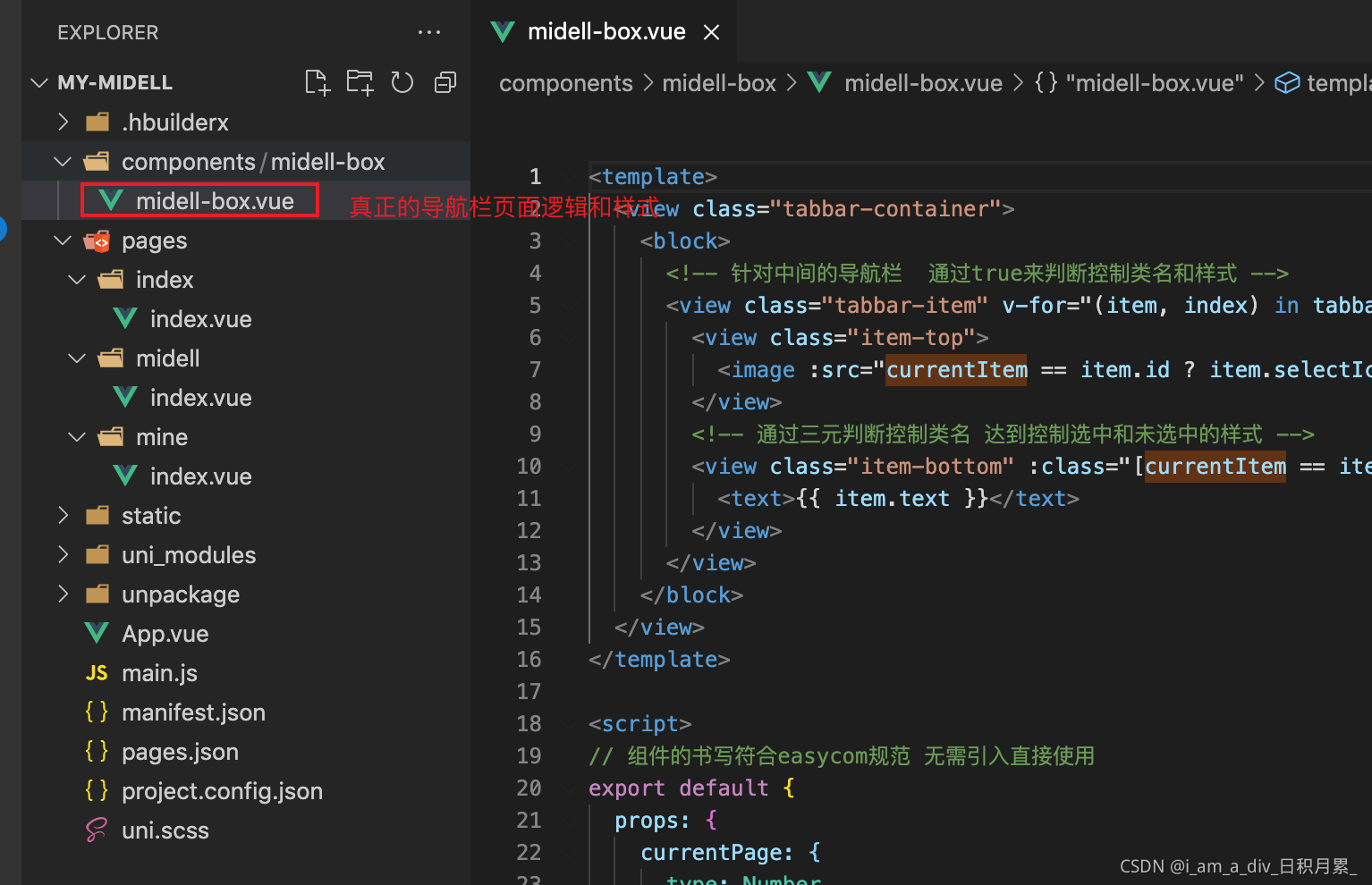The height and width of the screenshot is (885, 1372).
Task: Refresh the Explorer file tree
Action: 402,82
